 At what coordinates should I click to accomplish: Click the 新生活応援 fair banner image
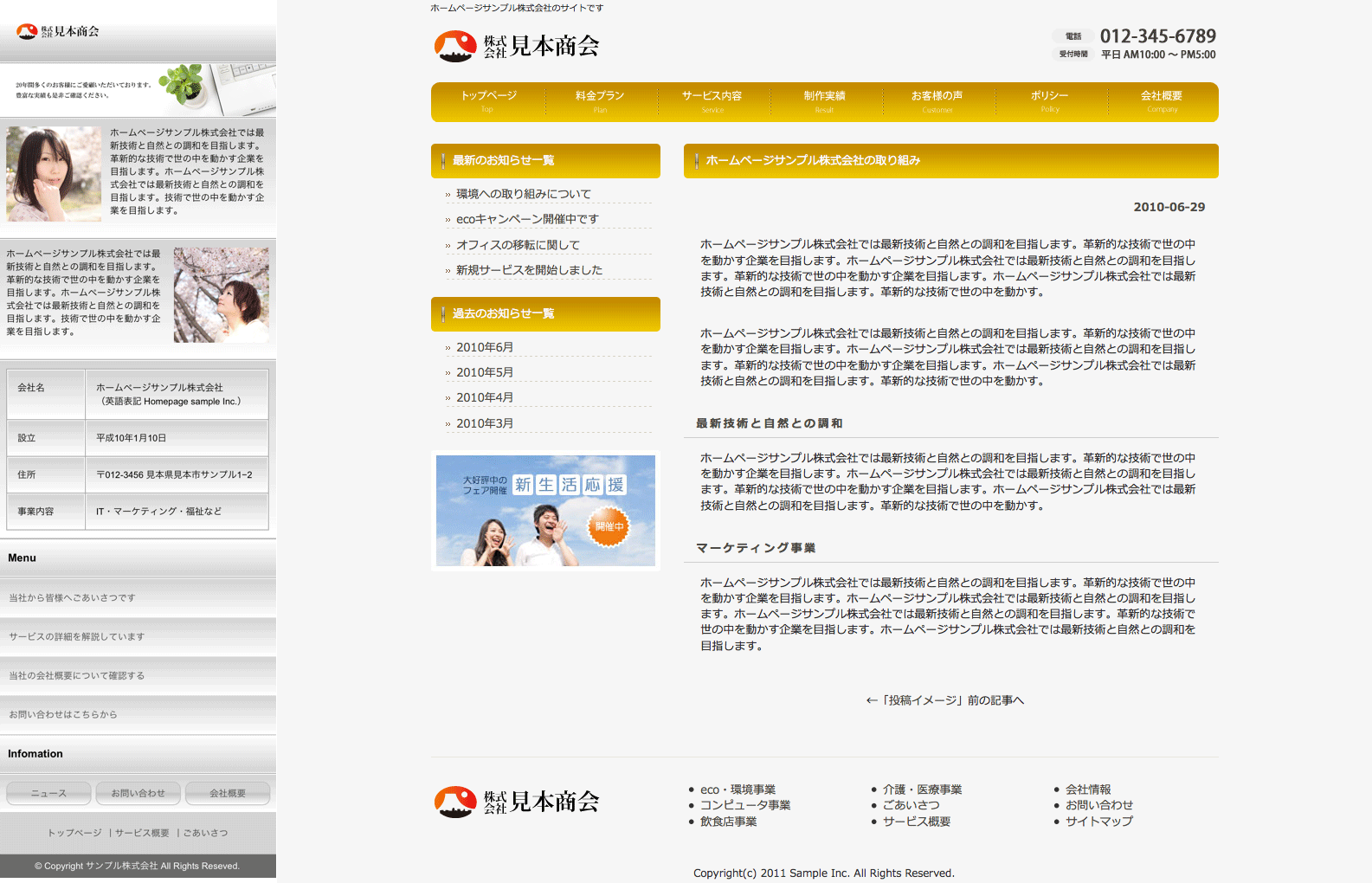(545, 511)
